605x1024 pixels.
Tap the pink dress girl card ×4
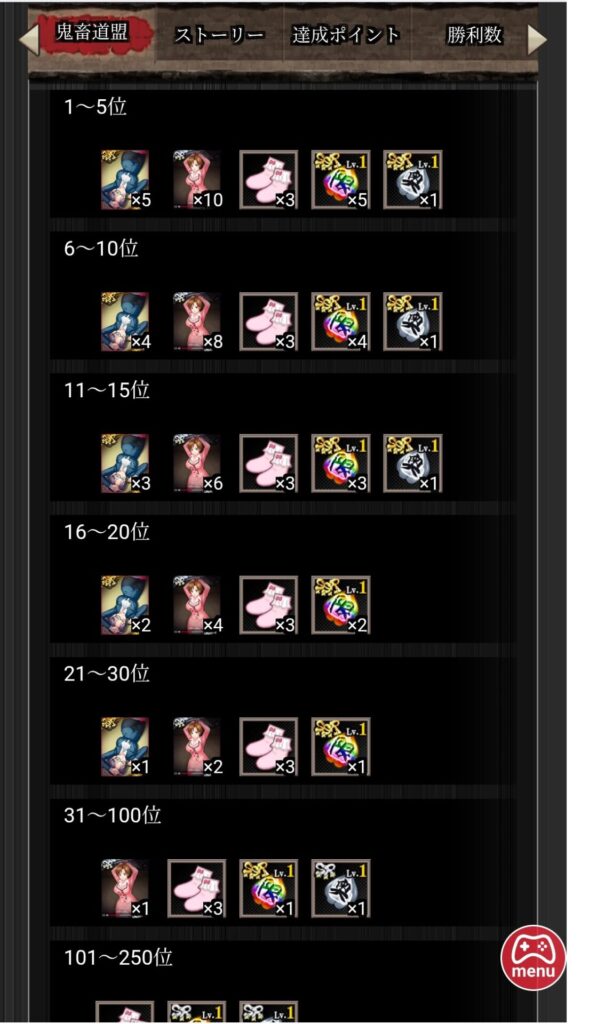(x=197, y=605)
